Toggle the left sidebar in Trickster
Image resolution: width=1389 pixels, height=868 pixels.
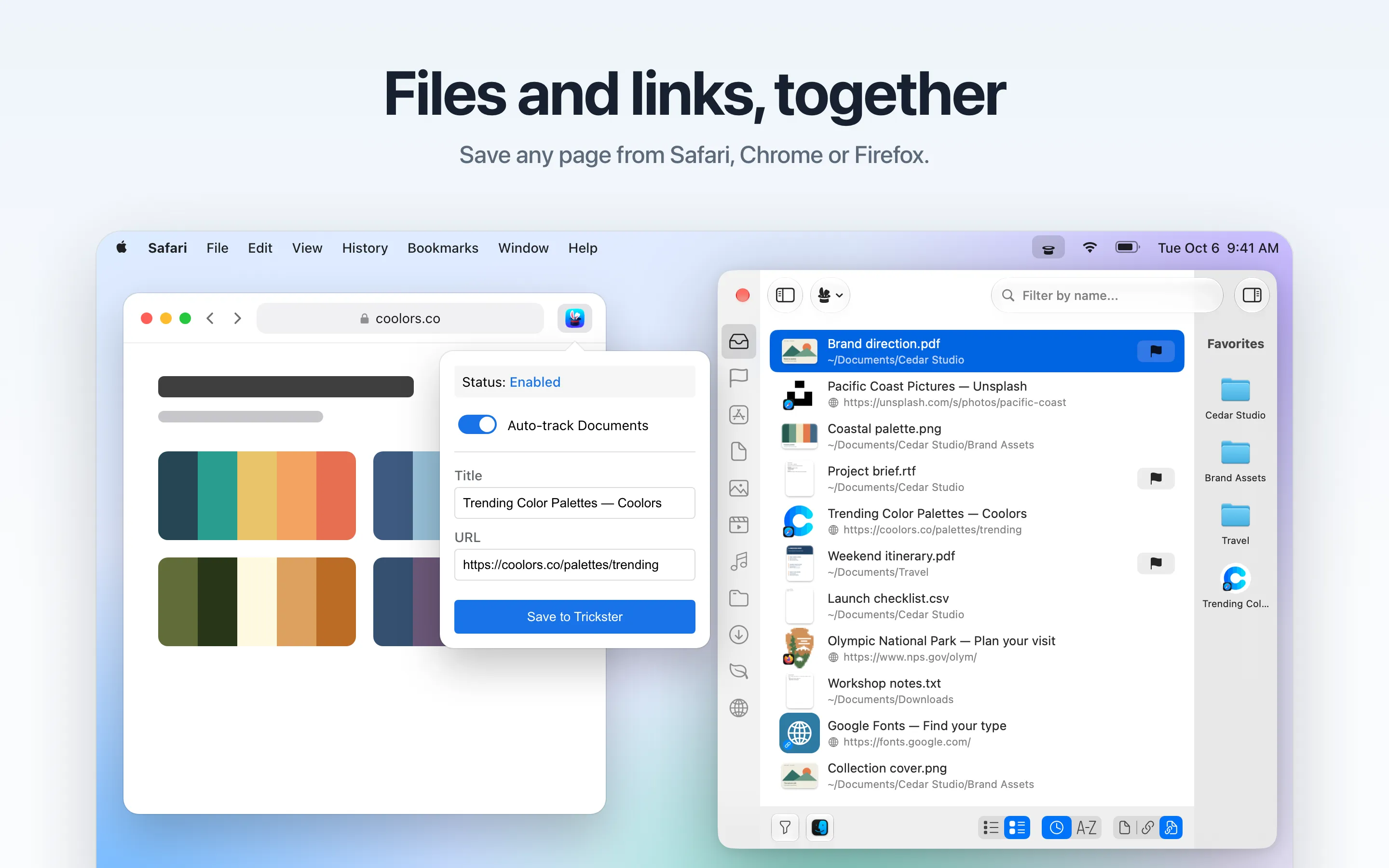[785, 295]
